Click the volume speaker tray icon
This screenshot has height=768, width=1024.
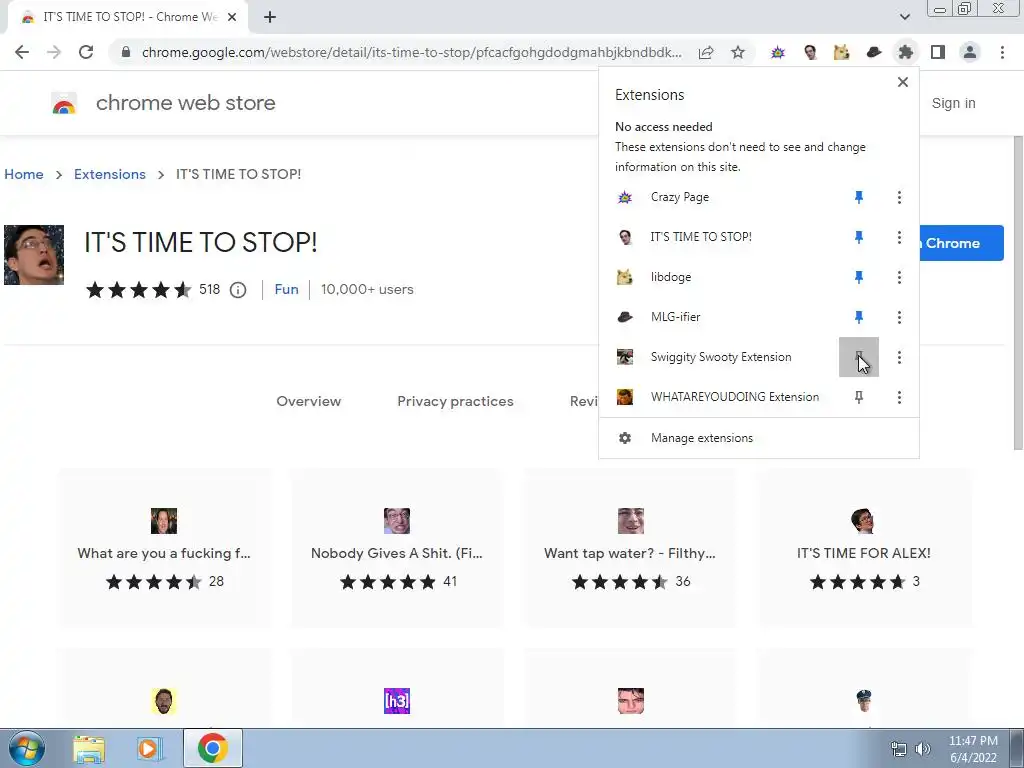[923, 749]
